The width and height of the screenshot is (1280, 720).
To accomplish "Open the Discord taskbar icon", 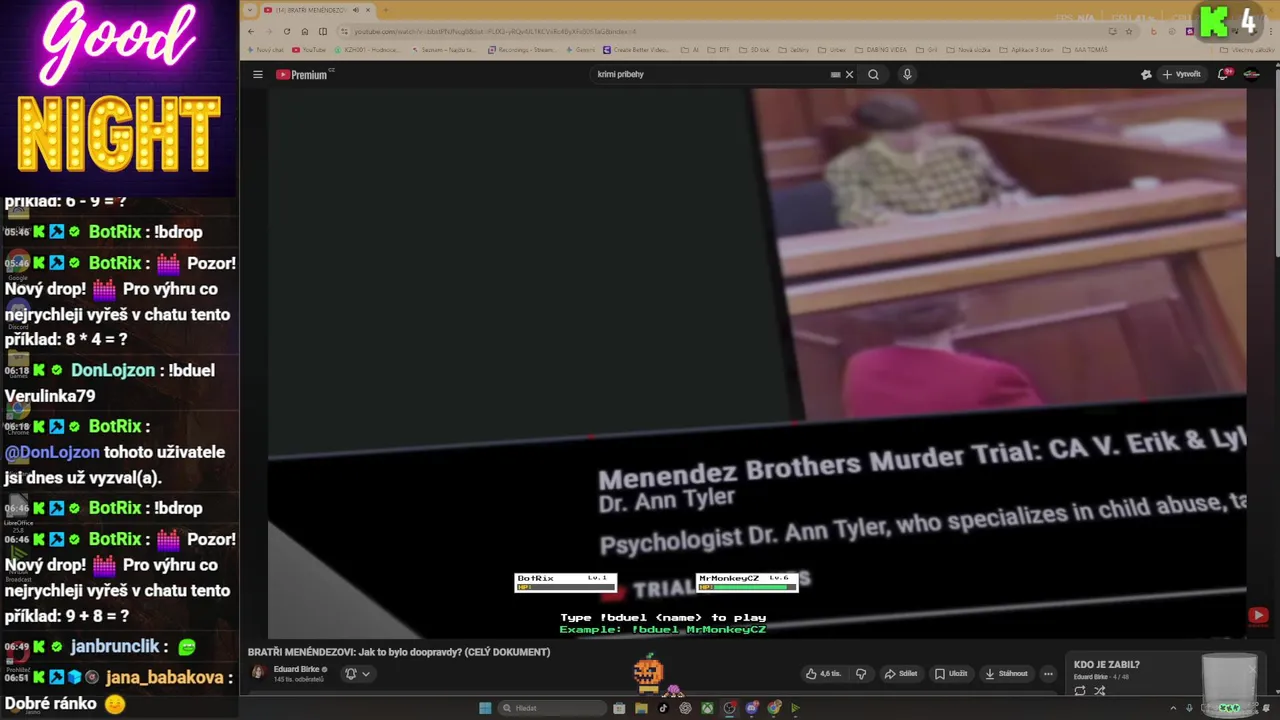I will pyautogui.click(x=752, y=708).
